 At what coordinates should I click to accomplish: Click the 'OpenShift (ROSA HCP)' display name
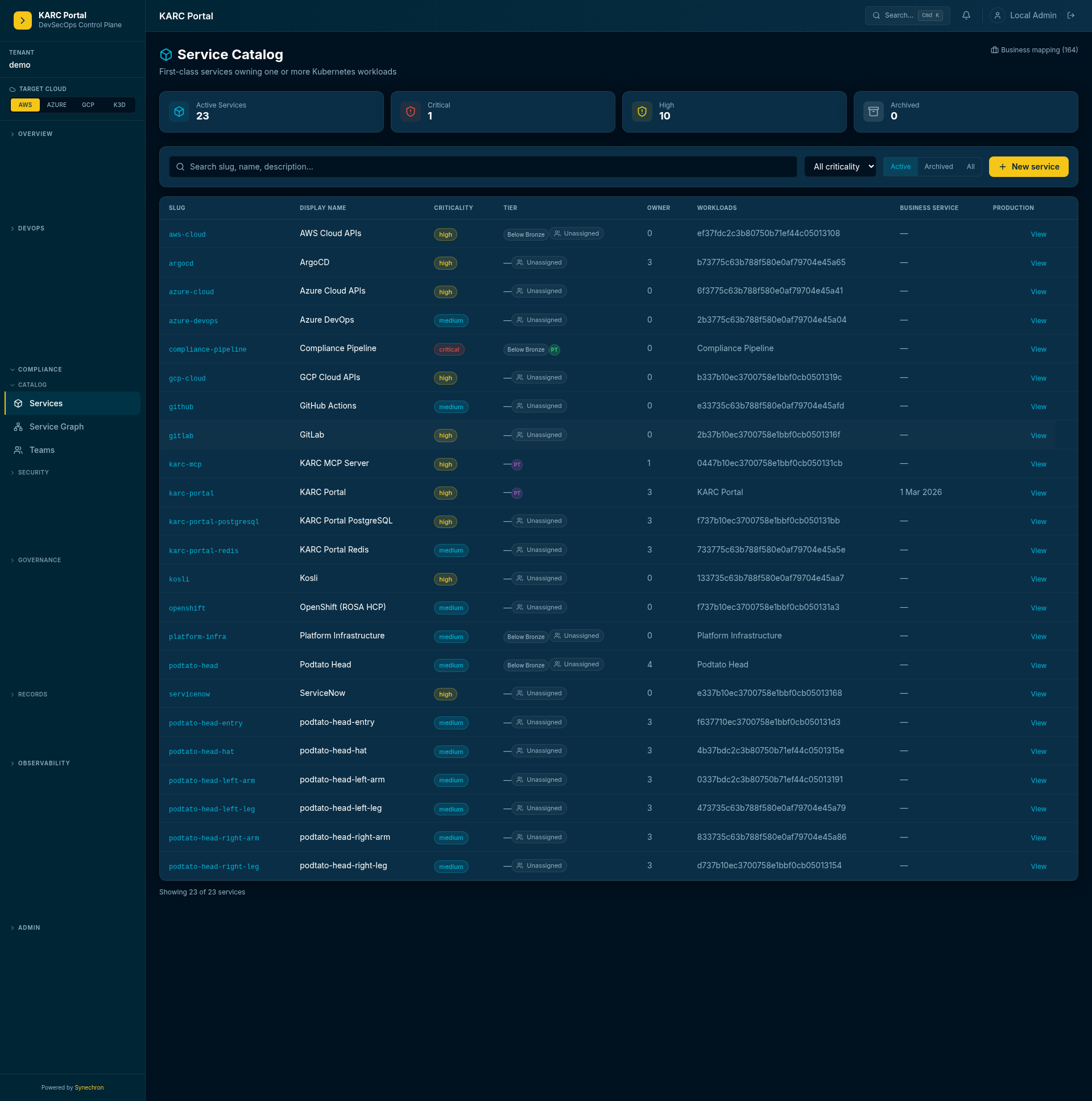pos(342,608)
